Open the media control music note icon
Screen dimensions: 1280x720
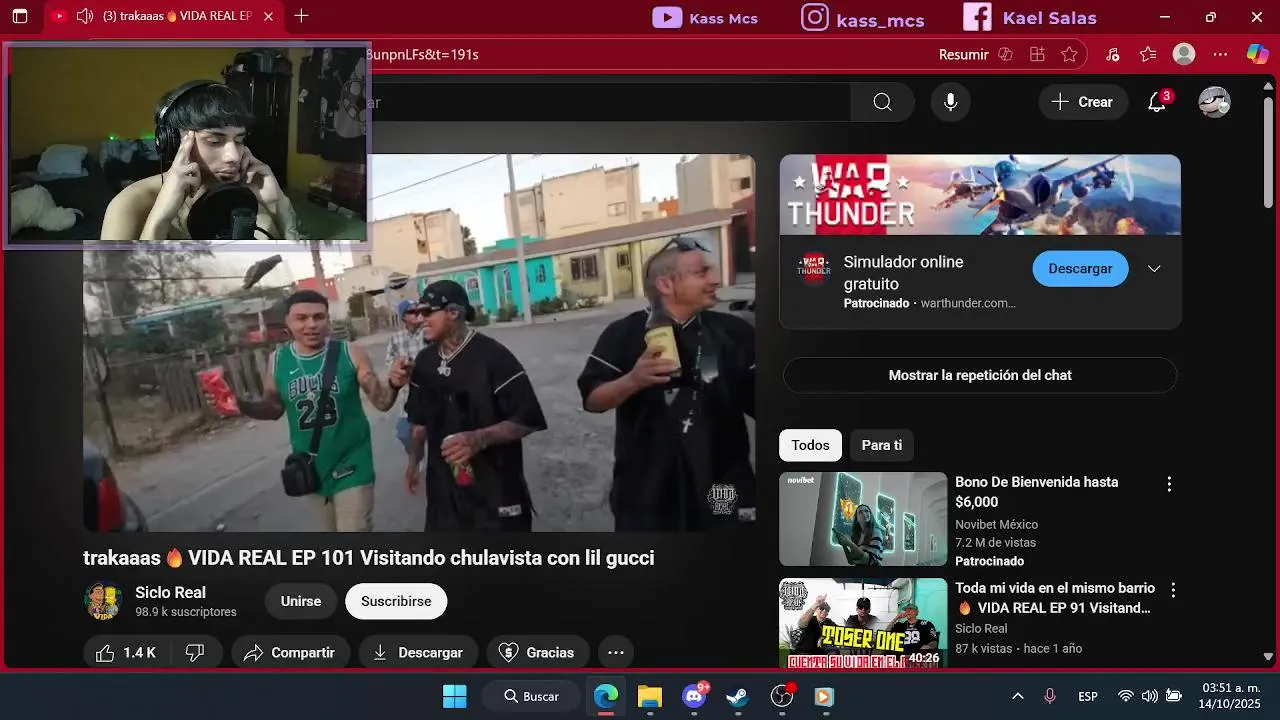click(x=1113, y=55)
